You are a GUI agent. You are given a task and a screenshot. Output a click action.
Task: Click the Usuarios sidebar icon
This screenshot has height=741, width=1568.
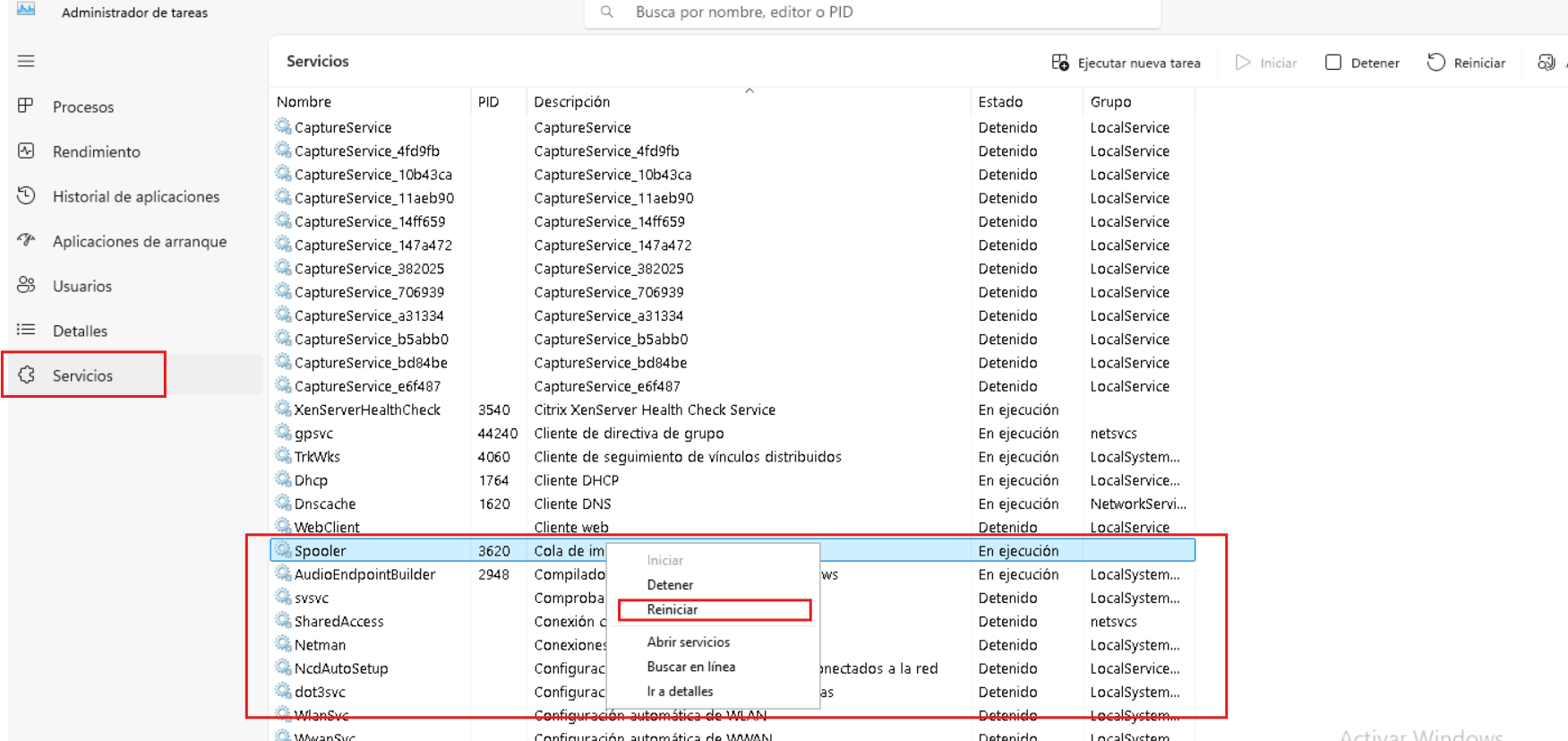[26, 285]
